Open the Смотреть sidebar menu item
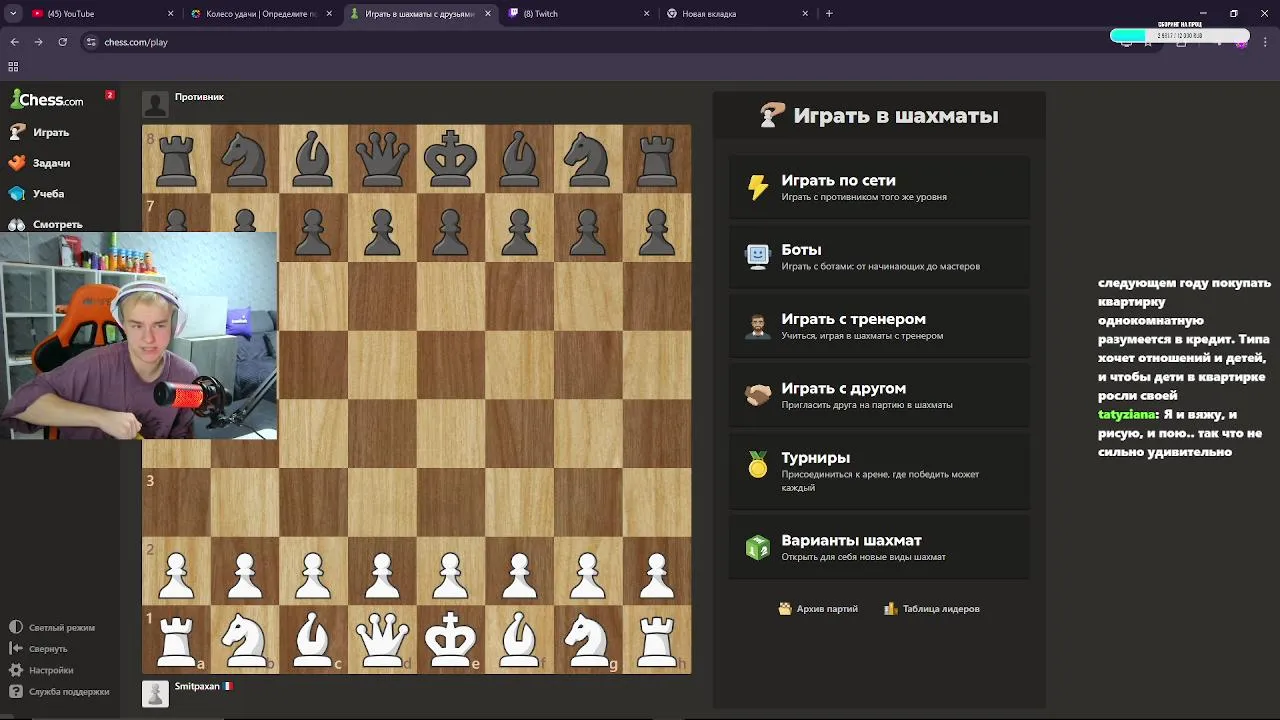Viewport: 1280px width, 720px height. pyautogui.click(x=60, y=224)
